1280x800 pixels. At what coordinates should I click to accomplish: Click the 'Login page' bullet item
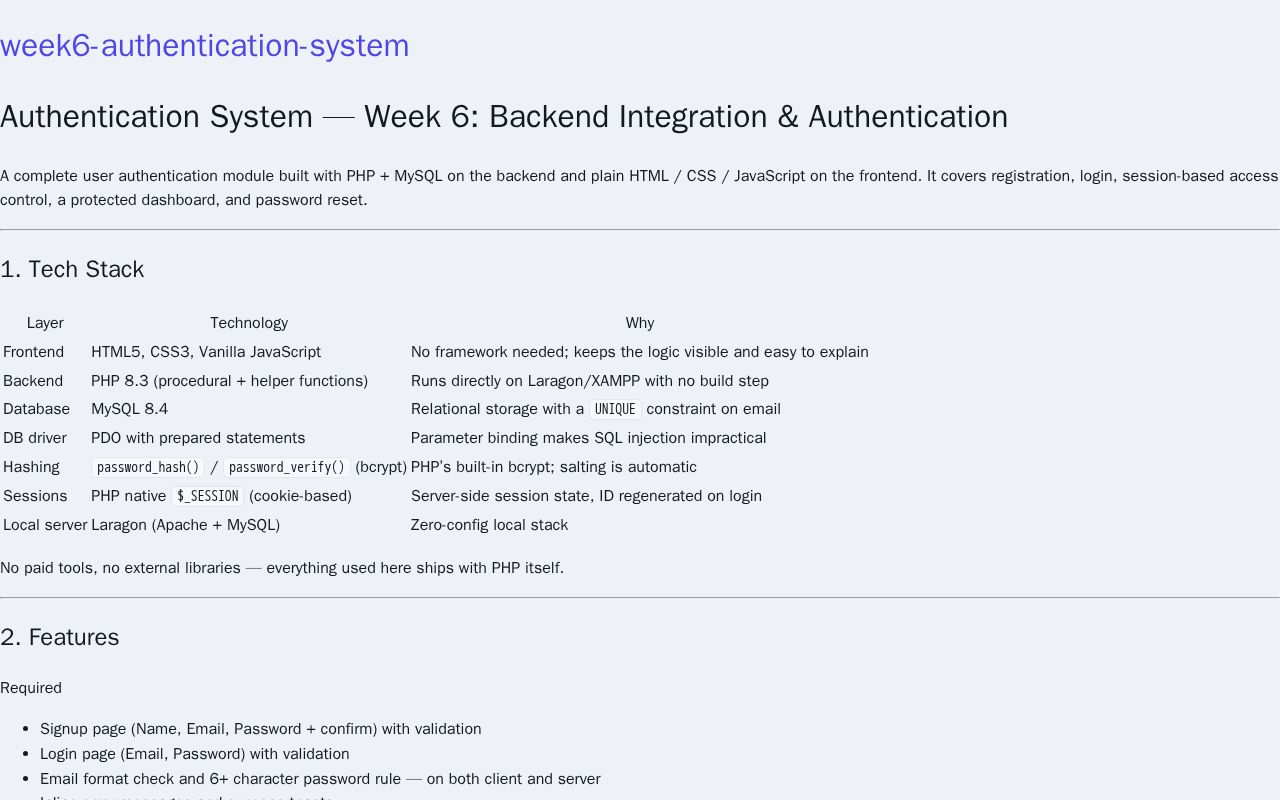(x=195, y=754)
